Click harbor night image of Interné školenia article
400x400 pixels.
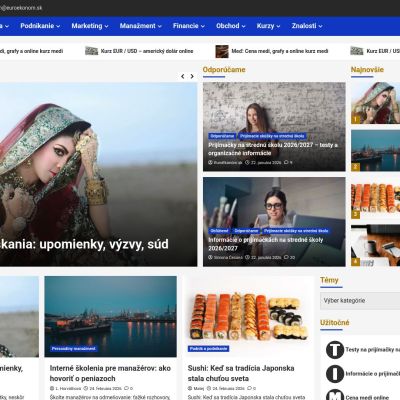point(111,316)
